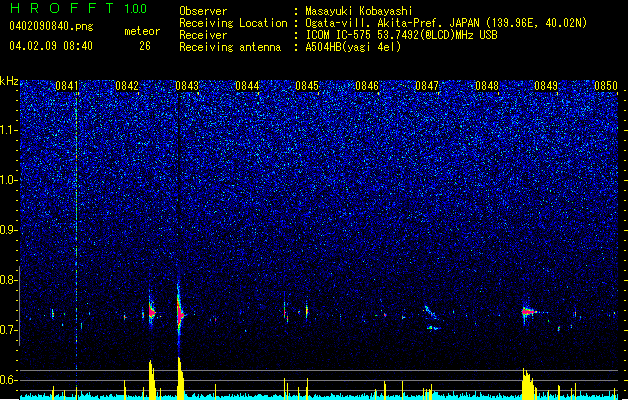Click the 0.6 kHz axis label
Screen dimensions: 629x400
tap(9, 380)
